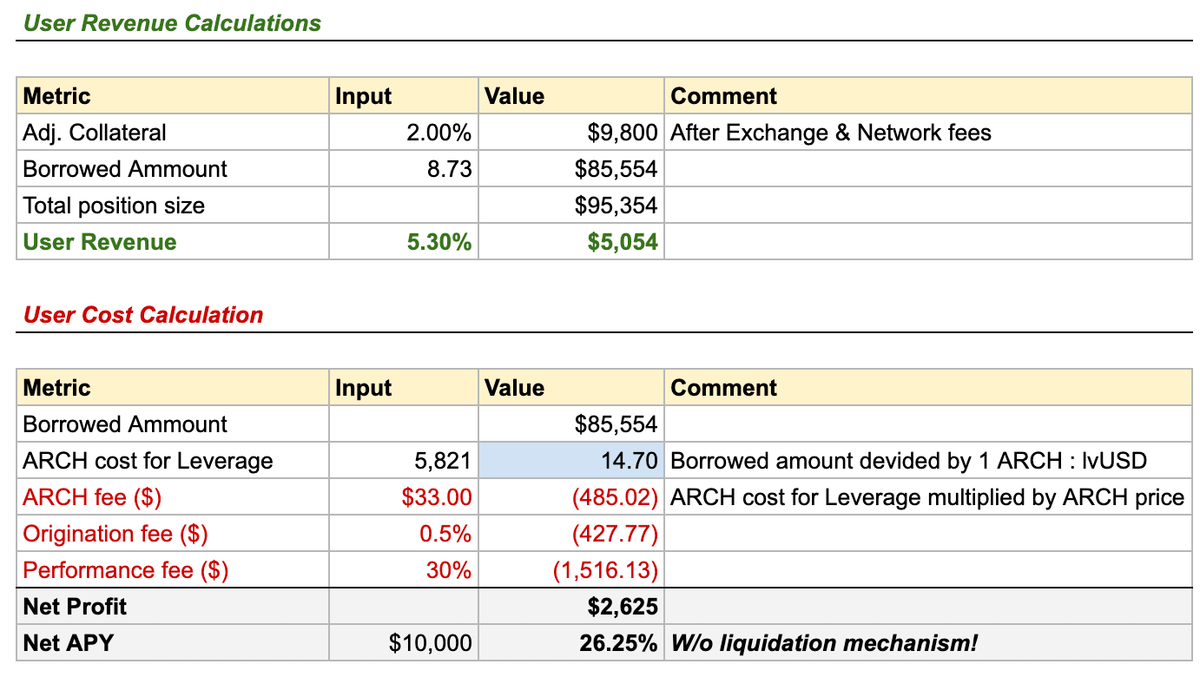Select the $10,000 Net APY input cell
Viewport: 1200px width, 682px height.
403,643
